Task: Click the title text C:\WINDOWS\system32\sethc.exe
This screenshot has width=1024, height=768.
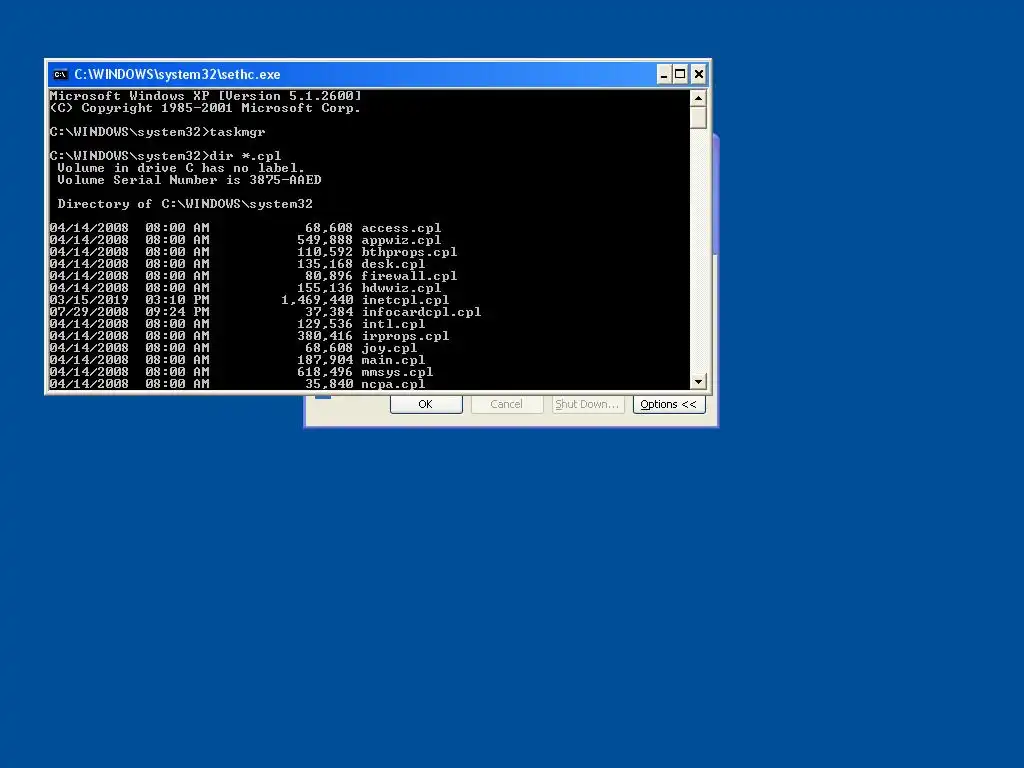Action: coord(177,74)
